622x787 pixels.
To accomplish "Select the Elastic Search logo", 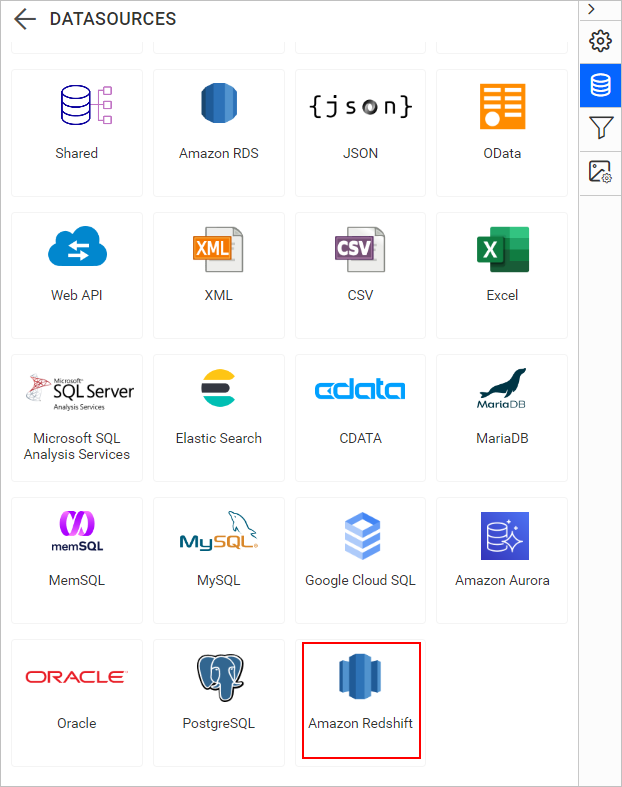I will coord(218,388).
